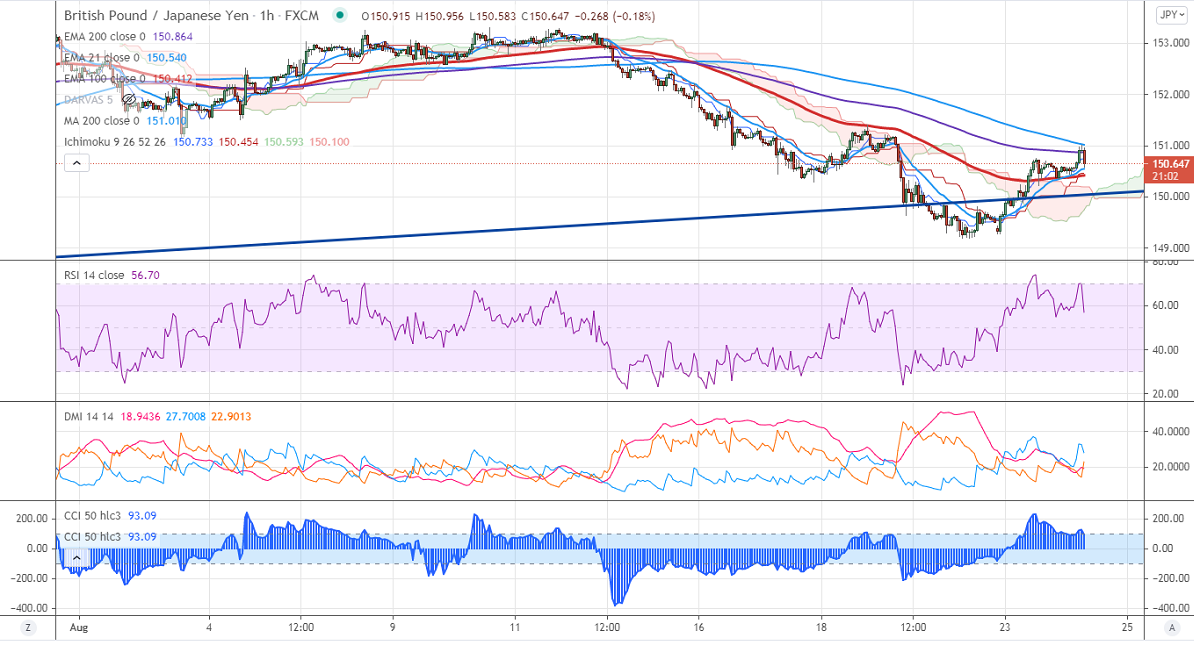Screen dimensions: 1194x646
Task: Click the DMI value 18.9436
Action: click(x=140, y=417)
